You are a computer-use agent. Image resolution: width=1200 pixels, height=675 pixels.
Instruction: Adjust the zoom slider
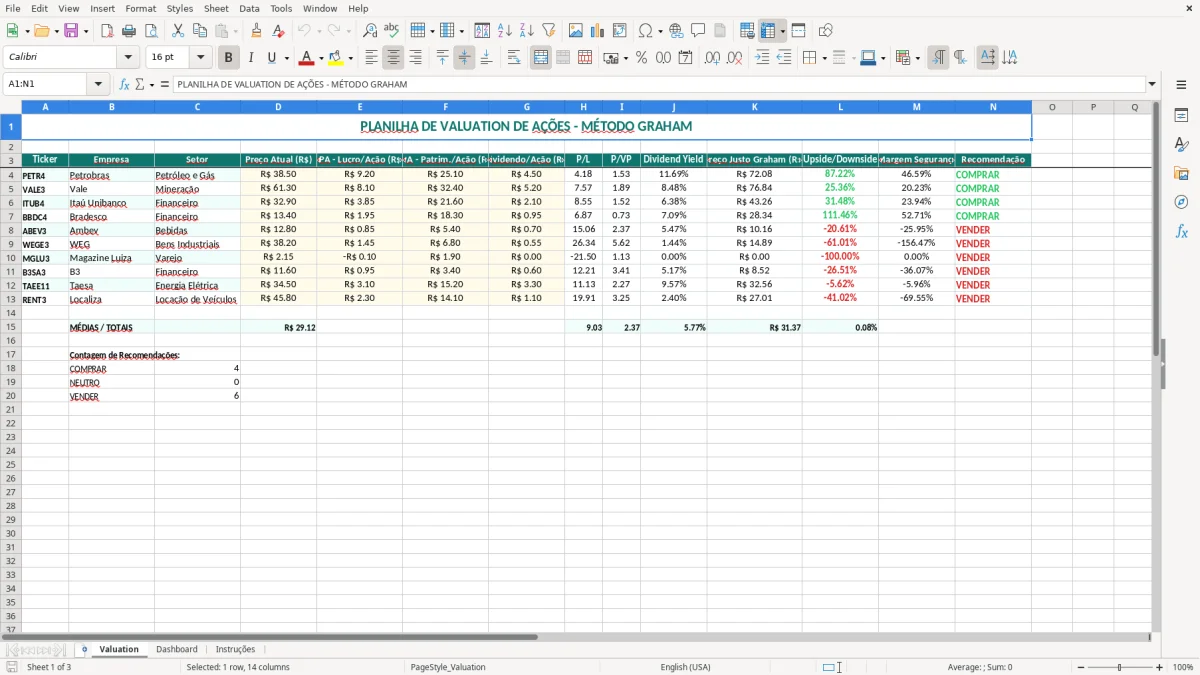(x=1119, y=667)
